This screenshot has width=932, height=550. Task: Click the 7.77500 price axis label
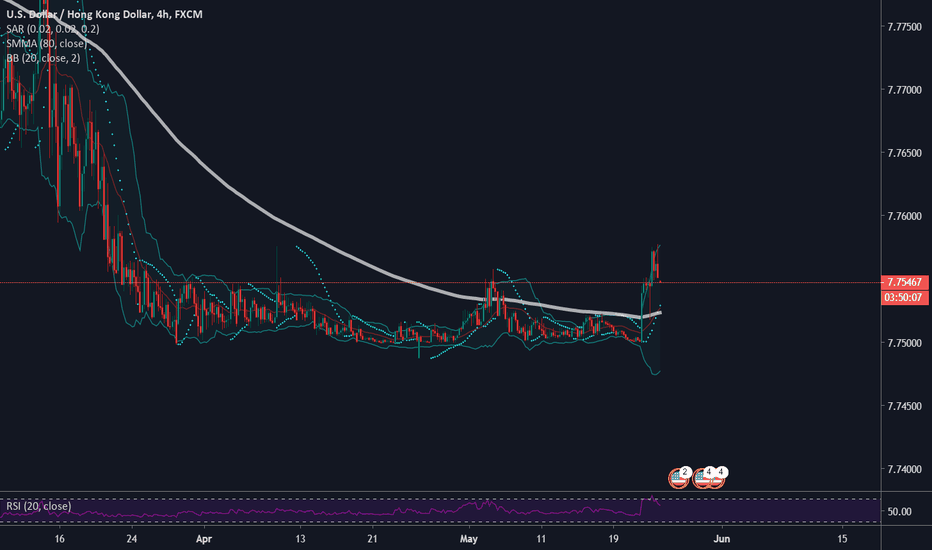click(x=904, y=27)
